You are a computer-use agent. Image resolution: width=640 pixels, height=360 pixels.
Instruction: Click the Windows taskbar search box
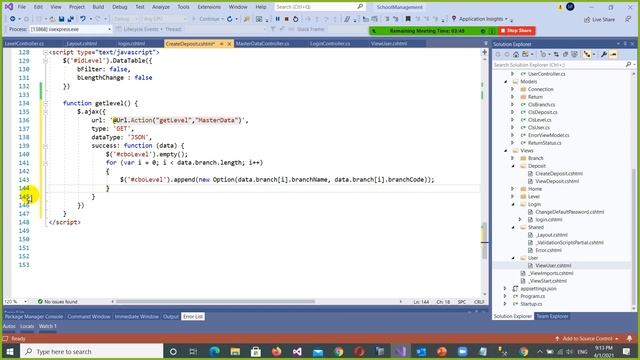(92, 351)
